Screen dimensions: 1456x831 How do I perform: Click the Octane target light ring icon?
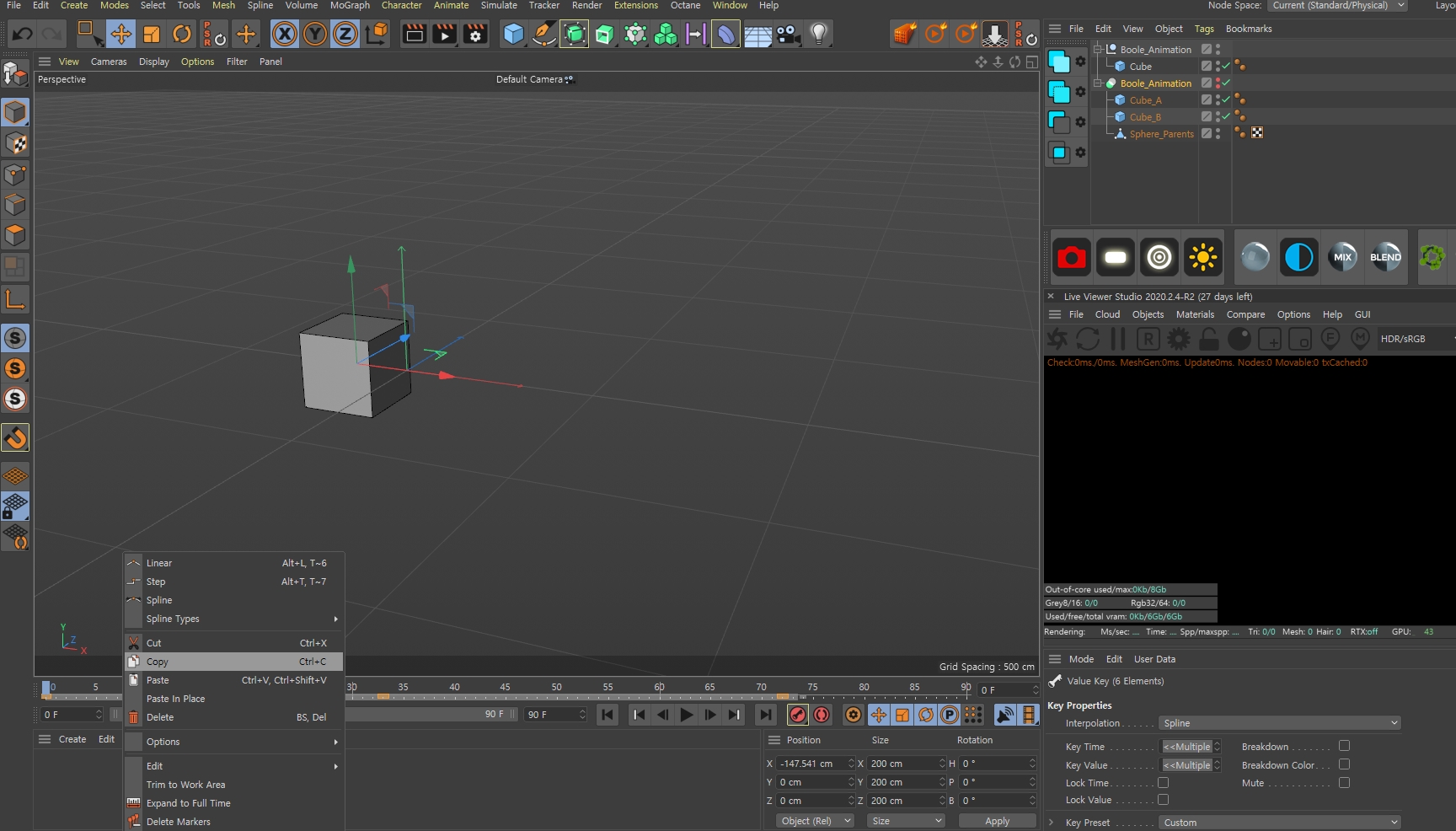(1159, 257)
